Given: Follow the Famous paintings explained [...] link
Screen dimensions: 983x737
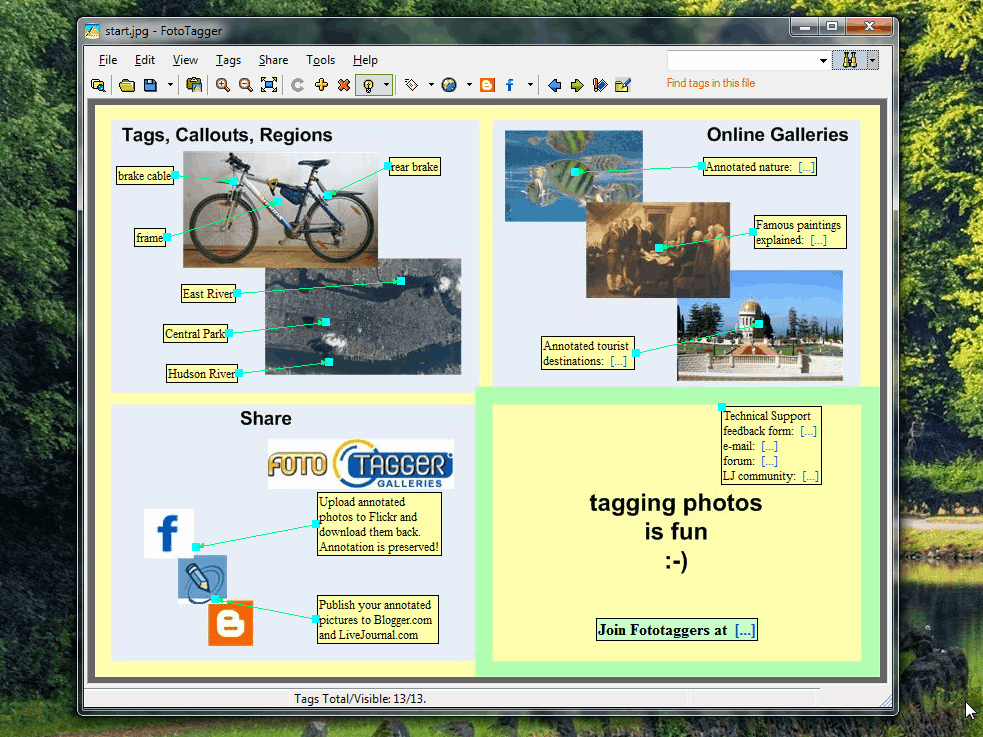Looking at the screenshot, I should (x=818, y=240).
